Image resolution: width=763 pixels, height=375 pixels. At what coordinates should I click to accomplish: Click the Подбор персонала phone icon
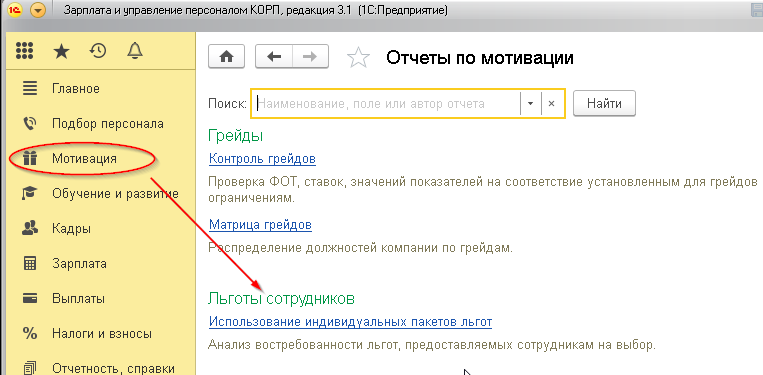pos(30,124)
